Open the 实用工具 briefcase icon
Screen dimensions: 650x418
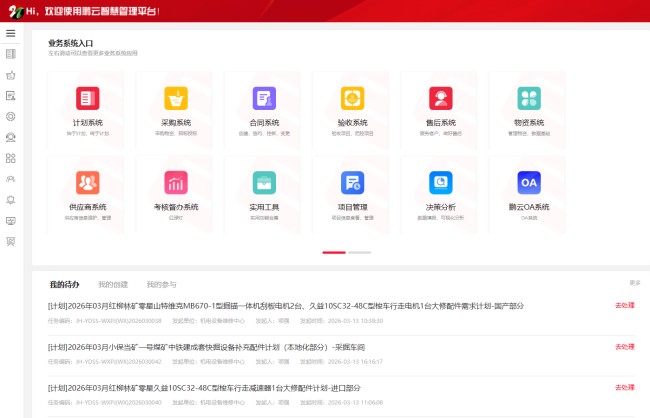(x=264, y=182)
